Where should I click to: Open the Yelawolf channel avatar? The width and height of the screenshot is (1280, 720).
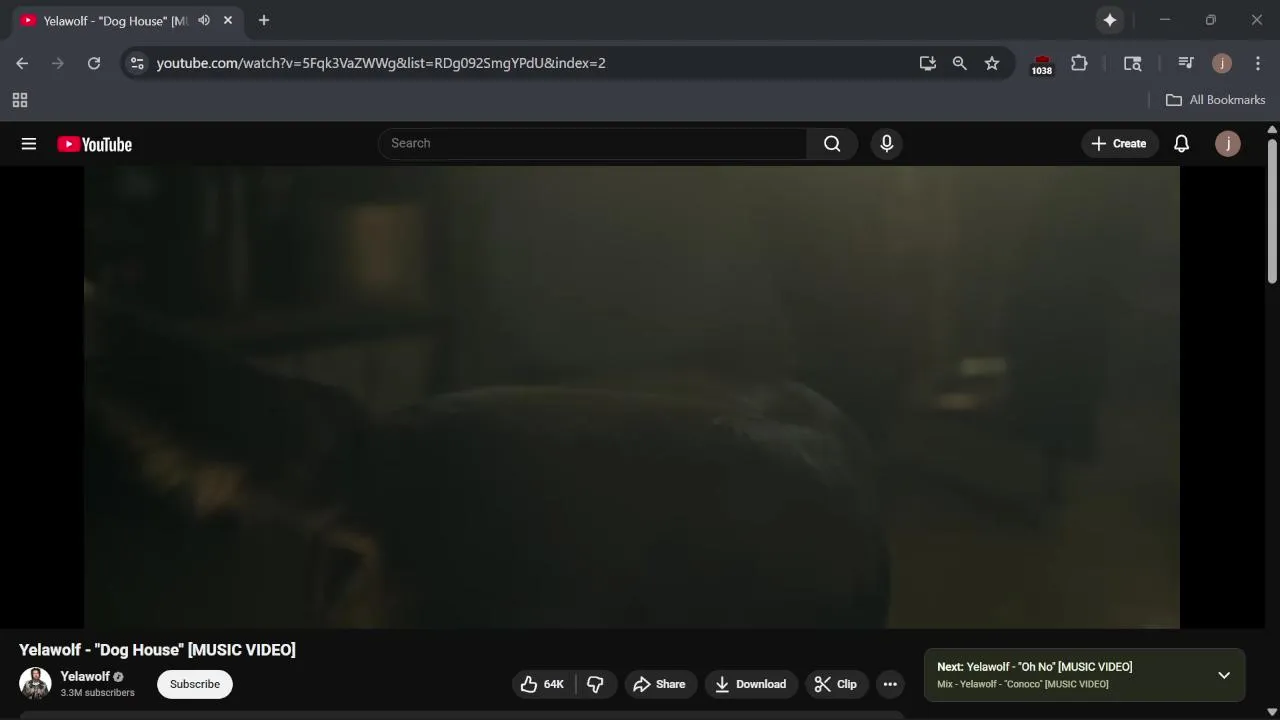click(35, 684)
